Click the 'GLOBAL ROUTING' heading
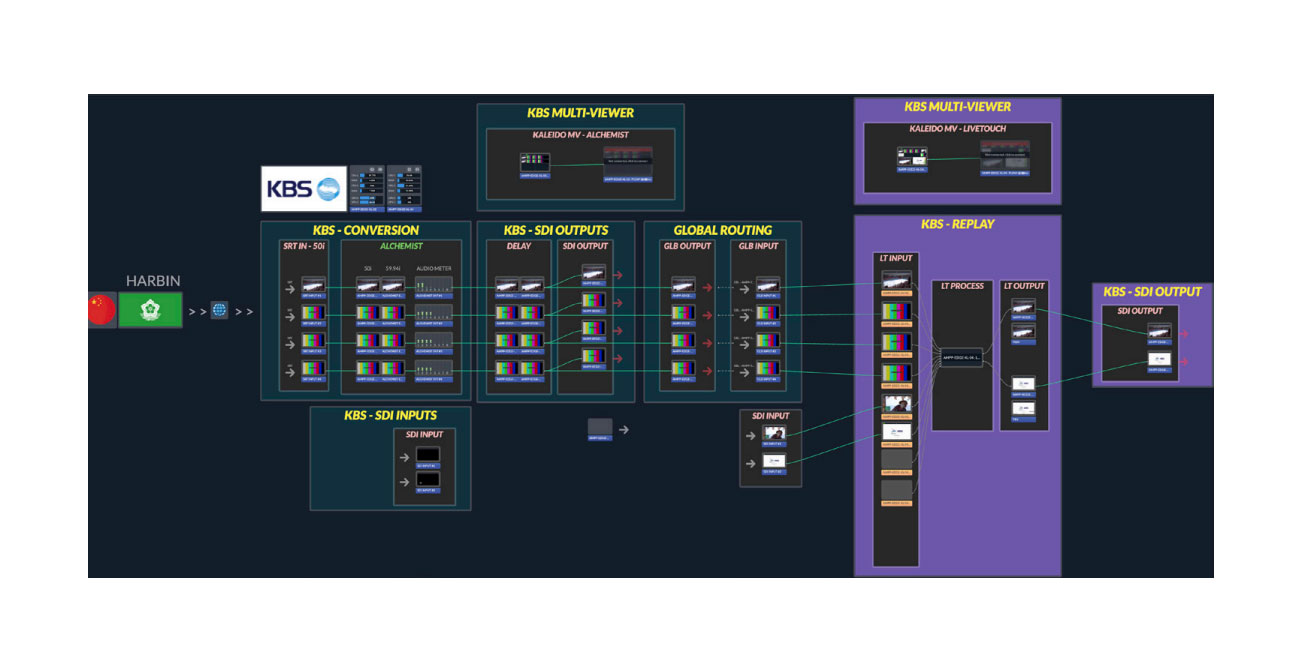This screenshot has width=1299, height=666. [723, 230]
